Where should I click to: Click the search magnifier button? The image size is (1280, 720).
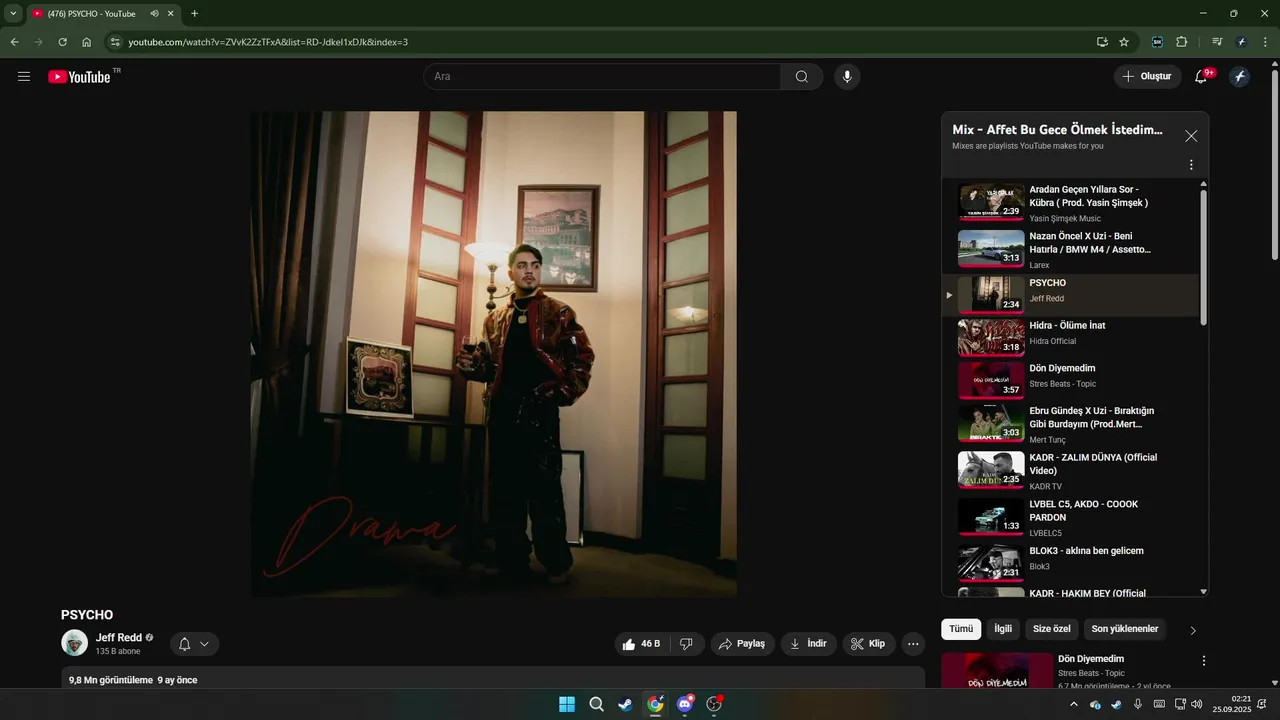coord(802,77)
